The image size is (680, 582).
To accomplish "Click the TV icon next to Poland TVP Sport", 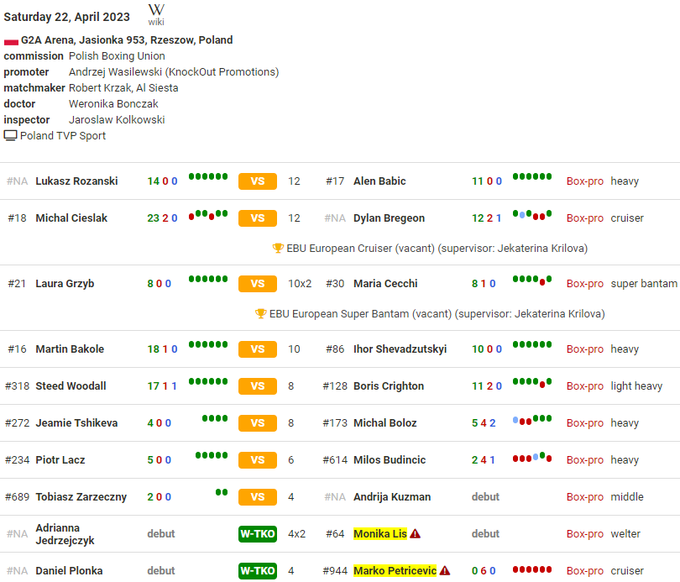I will (11, 136).
